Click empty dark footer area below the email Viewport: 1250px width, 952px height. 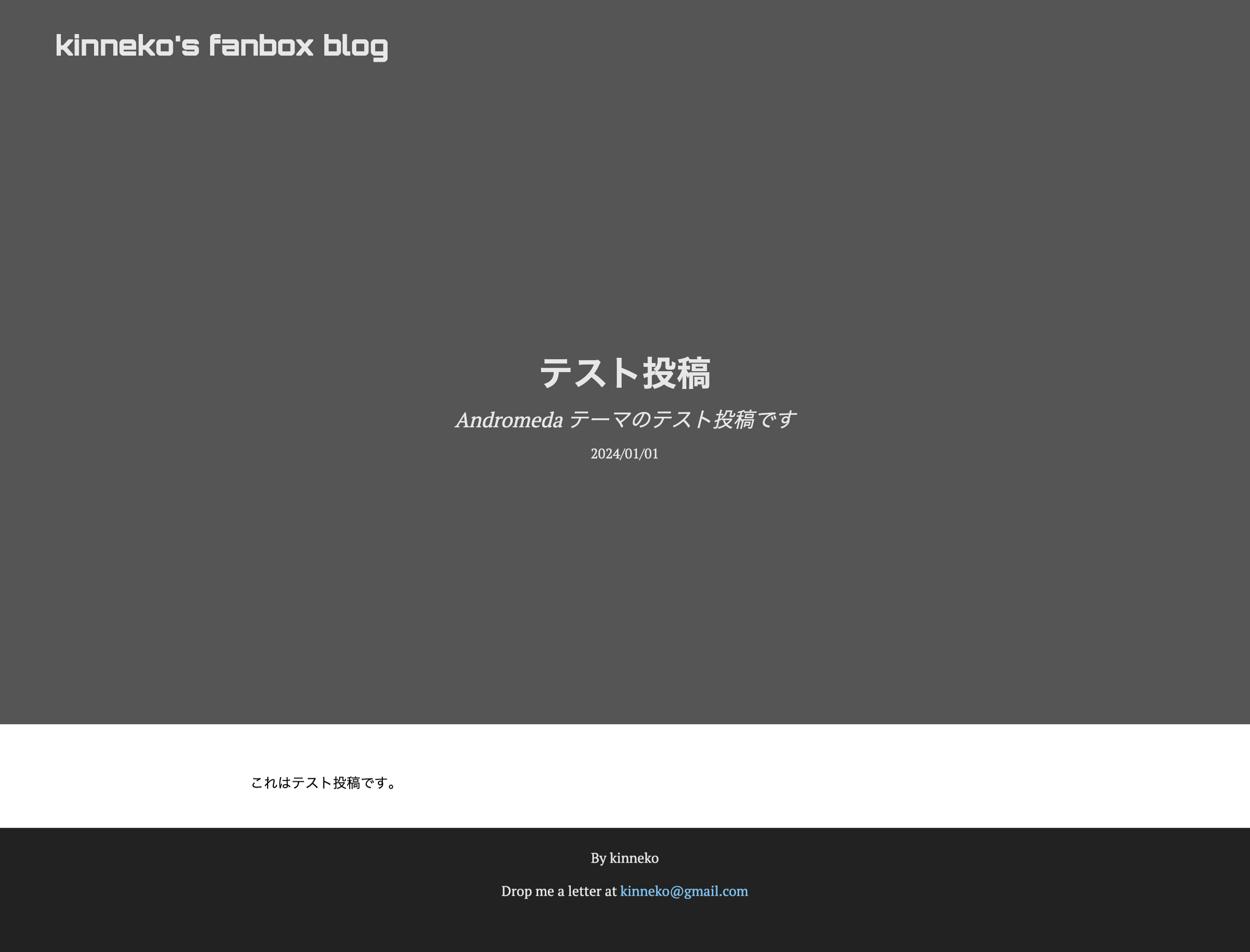tap(625, 929)
